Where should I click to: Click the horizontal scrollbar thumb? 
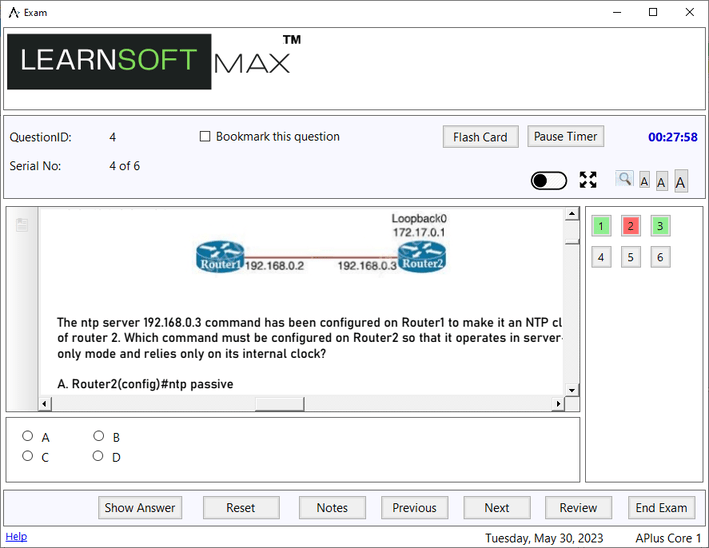279,404
